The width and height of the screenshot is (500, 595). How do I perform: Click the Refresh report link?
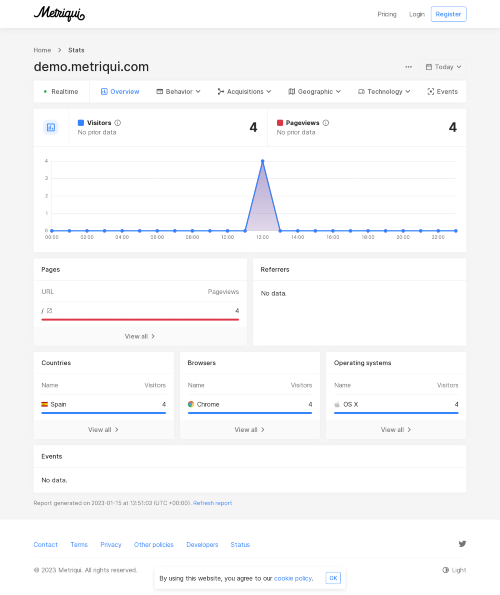point(212,503)
